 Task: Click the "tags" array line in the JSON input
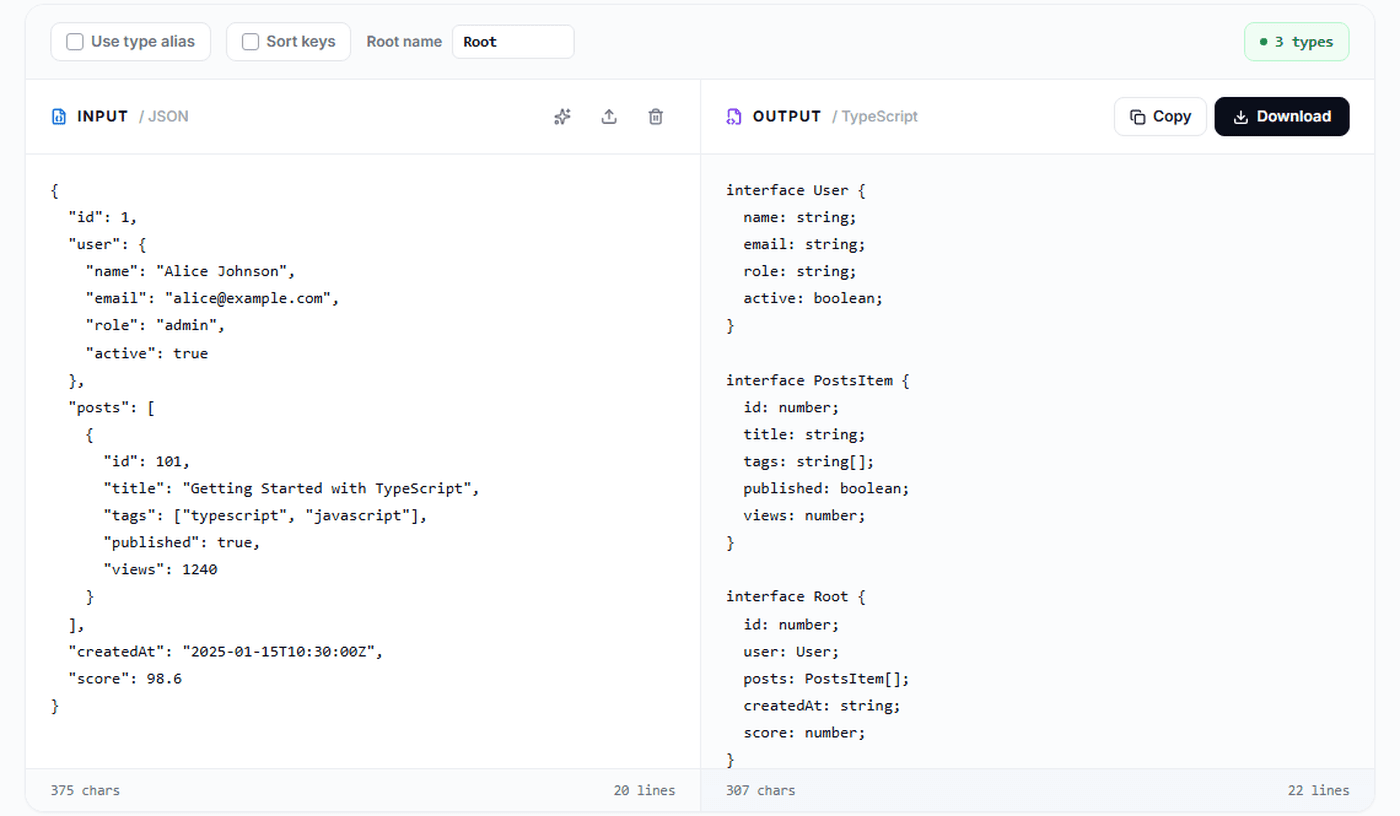pyautogui.click(x=265, y=515)
